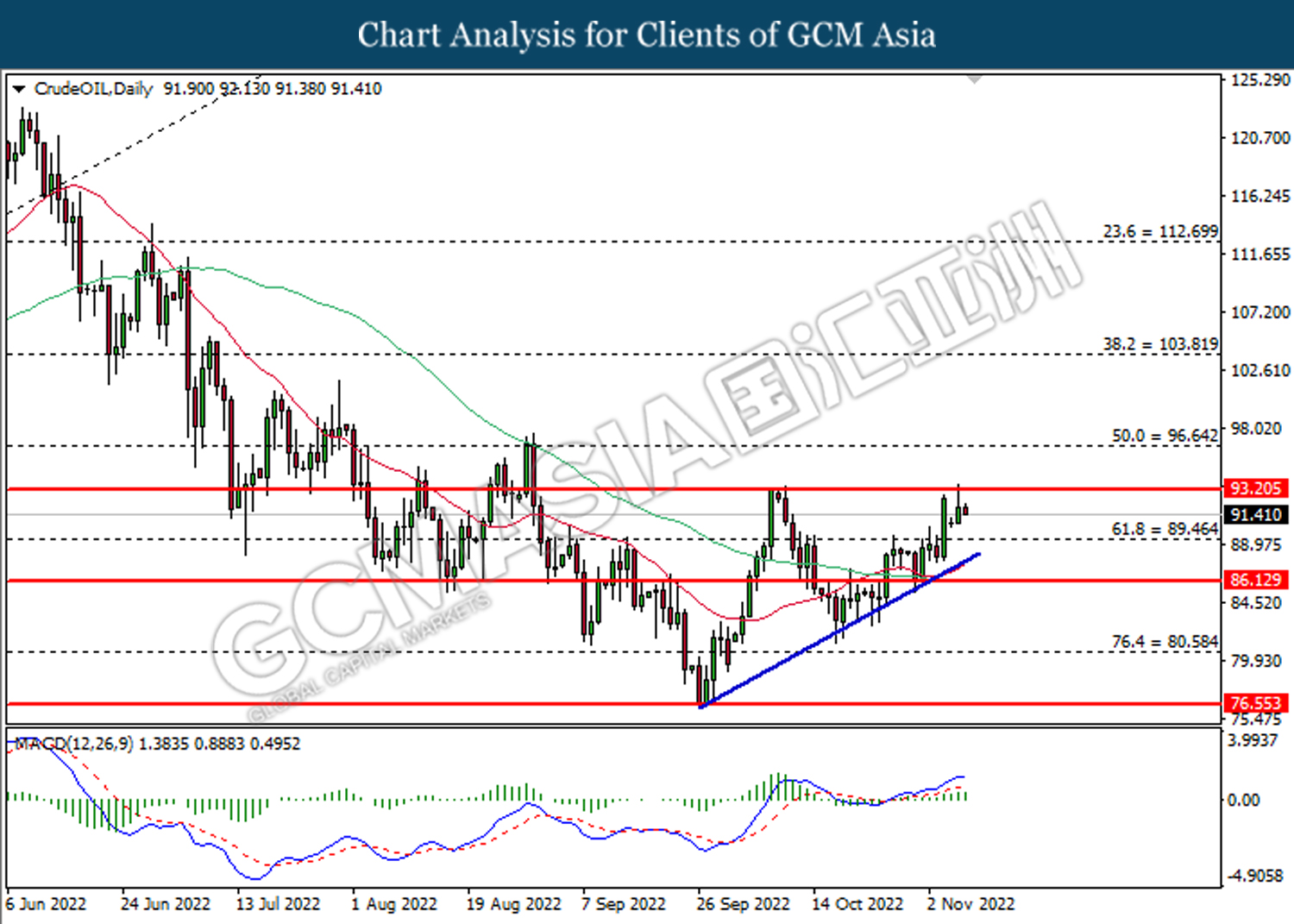Screen dimensions: 1294x924
Task: Click the 107.200 price axis value
Action: (1260, 312)
